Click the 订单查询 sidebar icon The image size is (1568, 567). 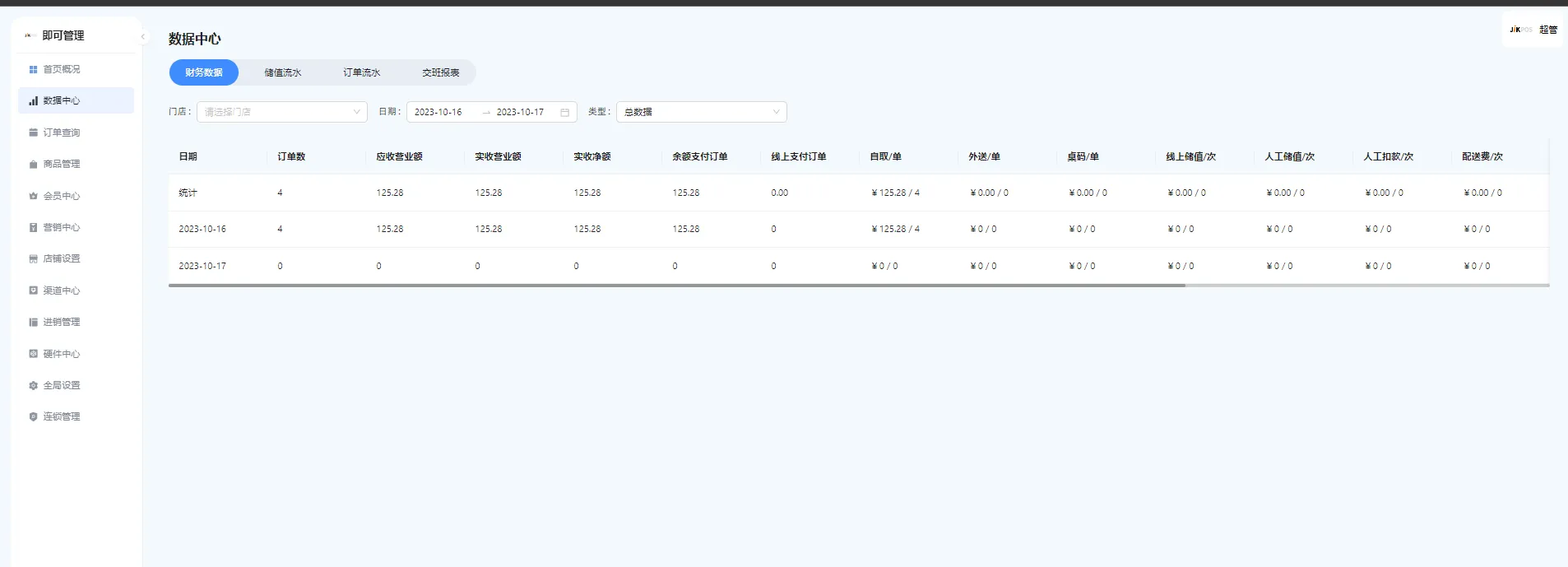click(33, 132)
